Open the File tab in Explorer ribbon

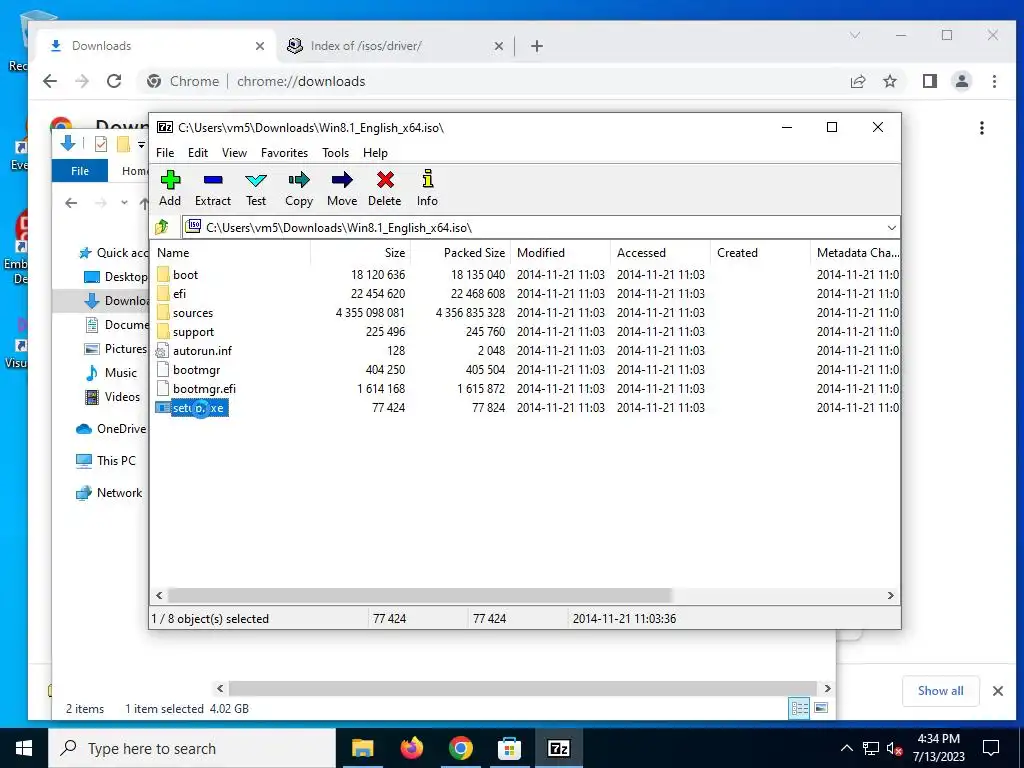click(x=80, y=171)
